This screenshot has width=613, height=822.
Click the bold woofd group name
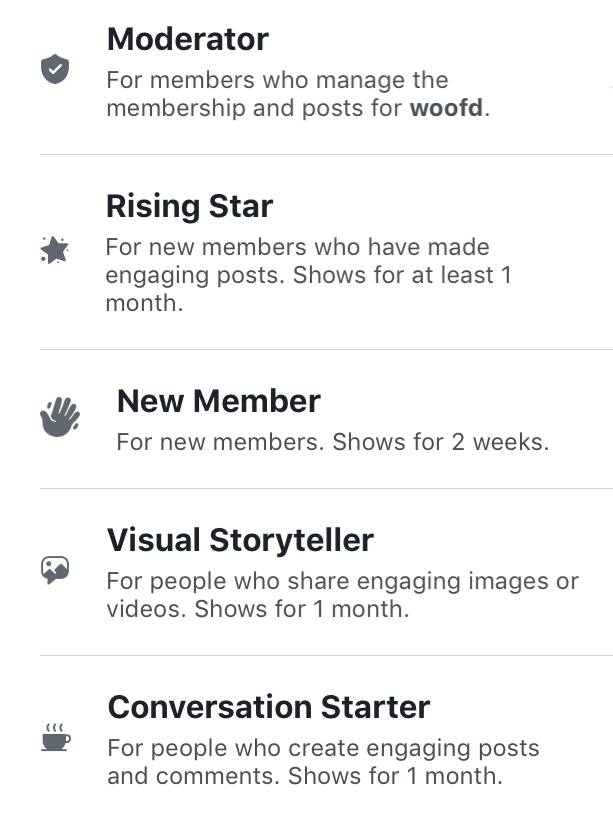pyautogui.click(x=447, y=108)
